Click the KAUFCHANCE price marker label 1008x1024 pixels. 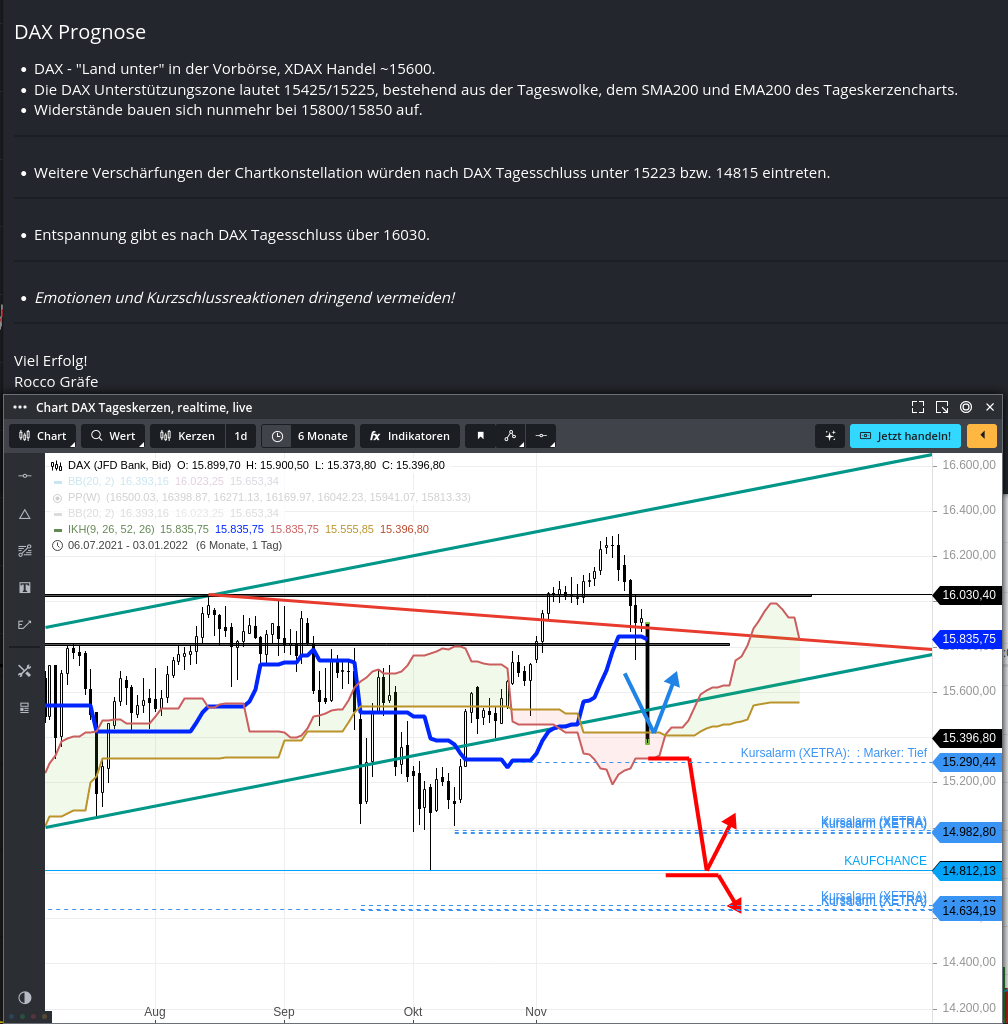pos(886,859)
